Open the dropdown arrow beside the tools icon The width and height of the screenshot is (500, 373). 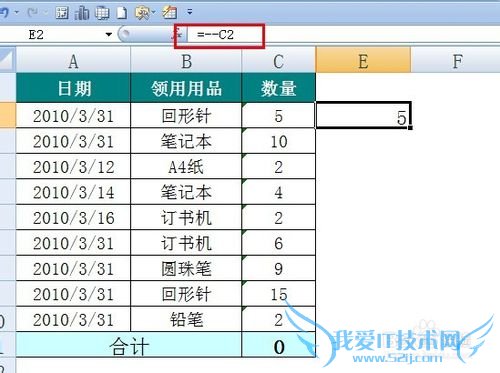point(153,13)
